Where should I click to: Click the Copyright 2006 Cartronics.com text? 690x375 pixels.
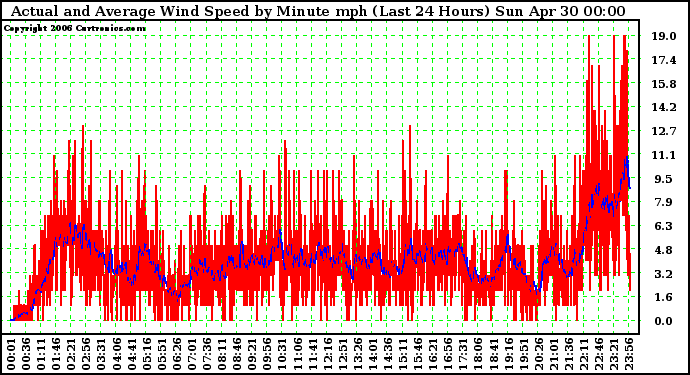point(74,29)
